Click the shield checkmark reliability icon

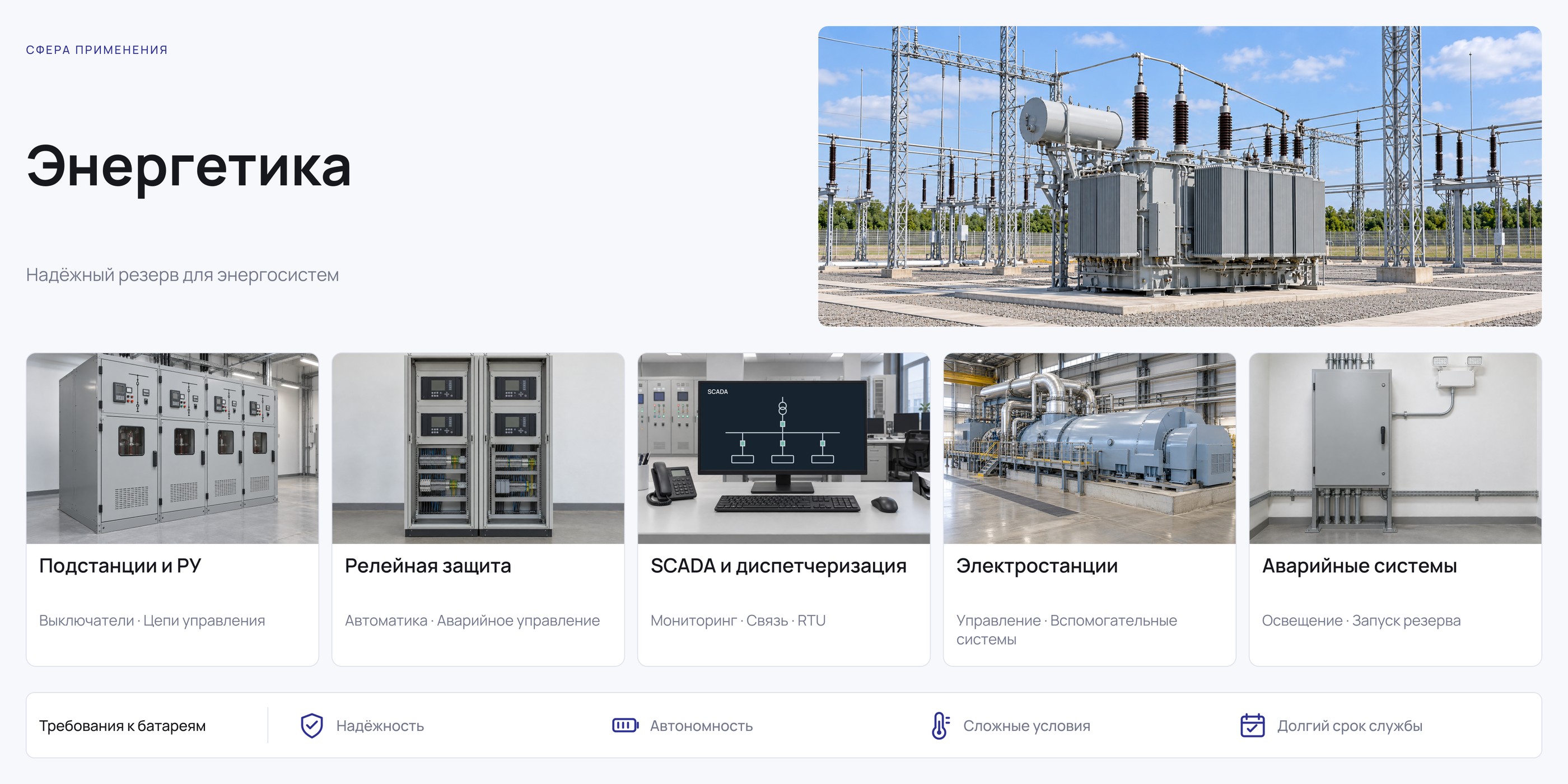point(312,726)
